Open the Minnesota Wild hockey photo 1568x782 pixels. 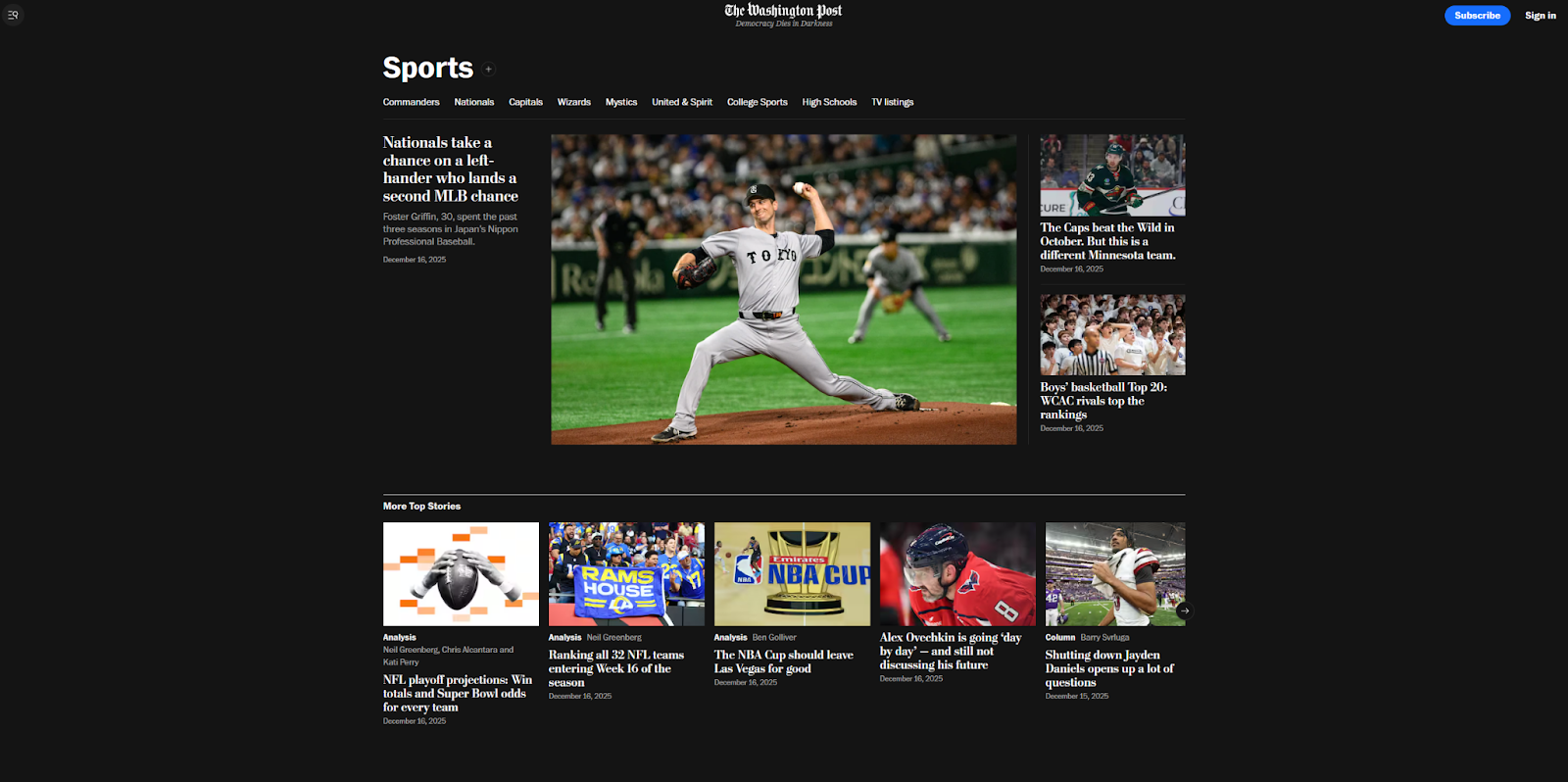coord(1112,175)
